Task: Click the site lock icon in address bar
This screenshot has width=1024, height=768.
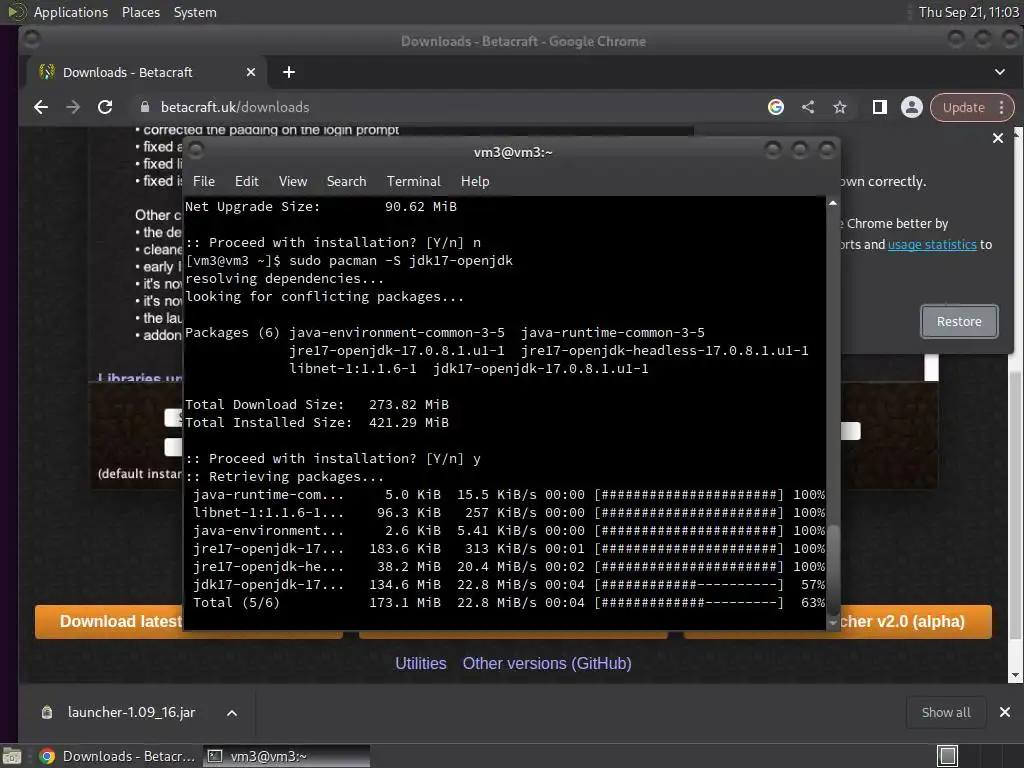Action: click(x=145, y=107)
